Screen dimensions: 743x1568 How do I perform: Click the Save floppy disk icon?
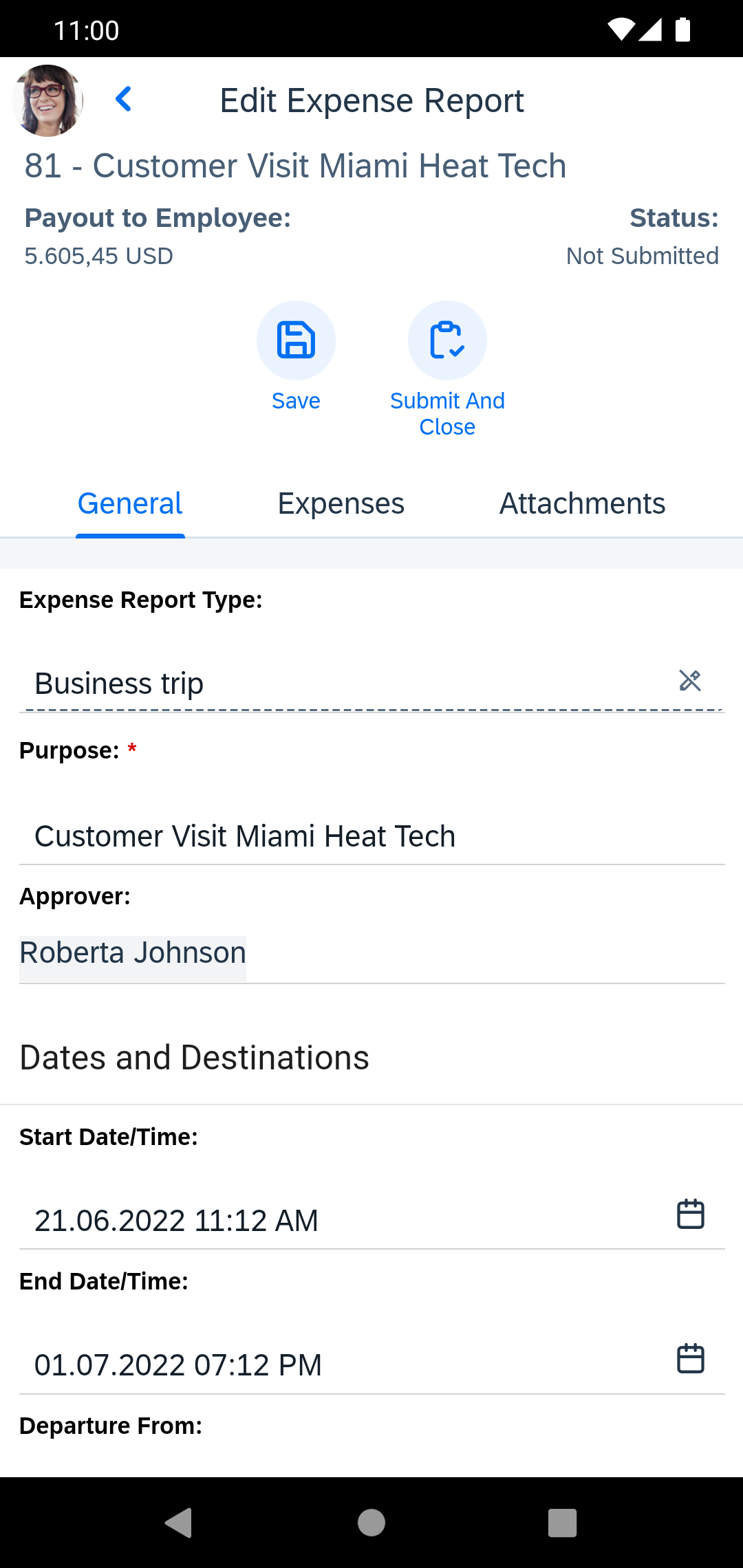tap(296, 340)
